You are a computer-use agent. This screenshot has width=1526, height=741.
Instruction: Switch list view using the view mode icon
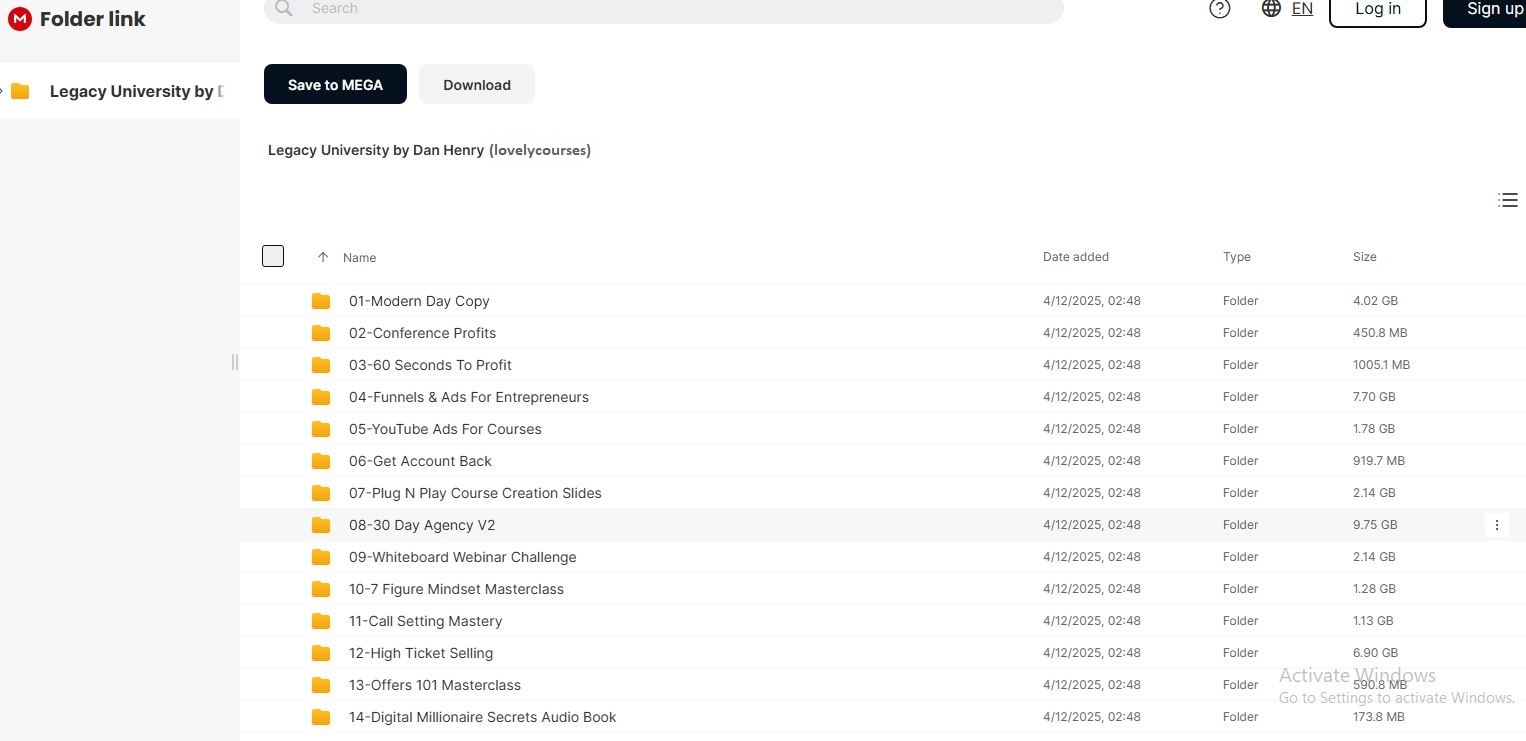pos(1507,200)
